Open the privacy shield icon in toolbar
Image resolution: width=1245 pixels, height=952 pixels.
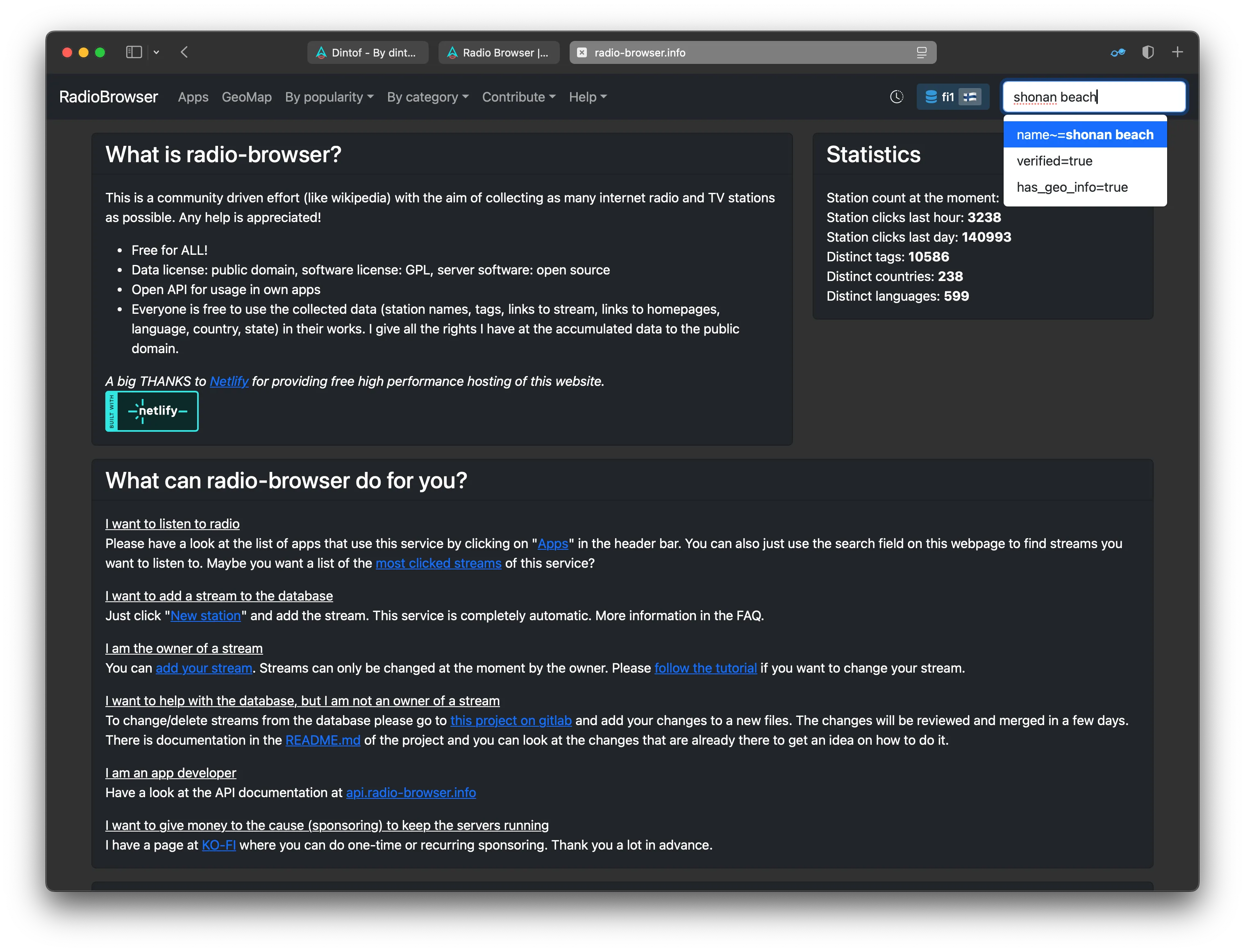1147,52
